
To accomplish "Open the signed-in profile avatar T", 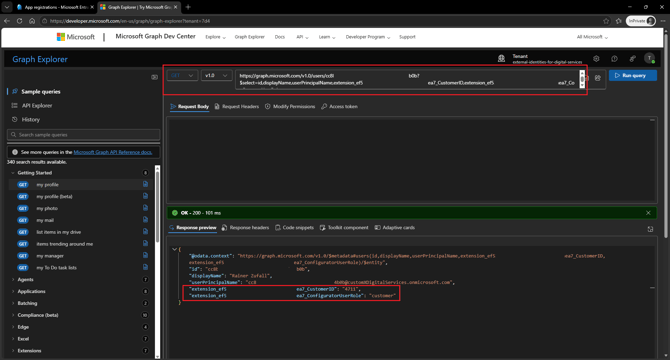I will (x=649, y=59).
